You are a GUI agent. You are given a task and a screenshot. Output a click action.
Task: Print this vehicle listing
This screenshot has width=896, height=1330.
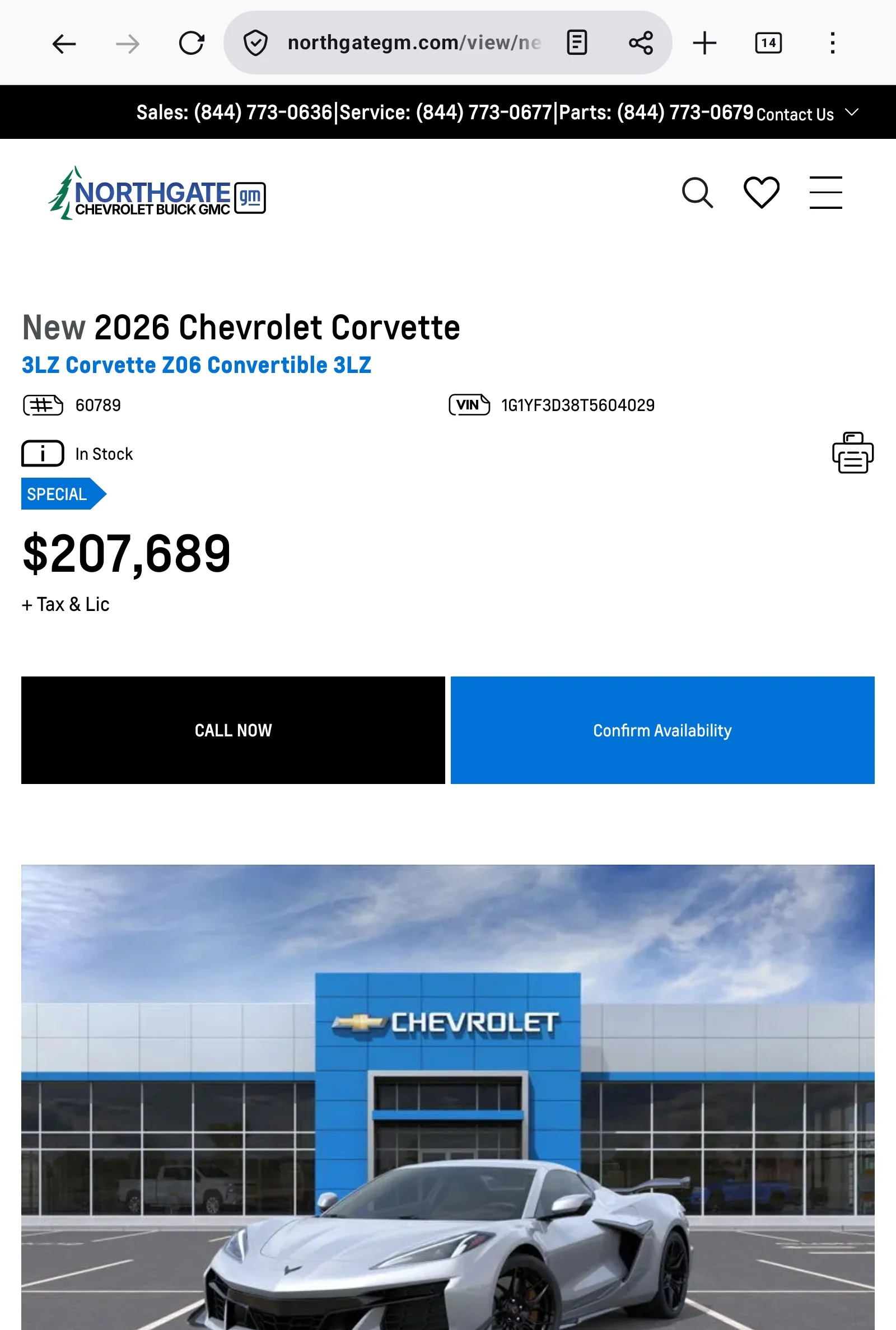[852, 453]
